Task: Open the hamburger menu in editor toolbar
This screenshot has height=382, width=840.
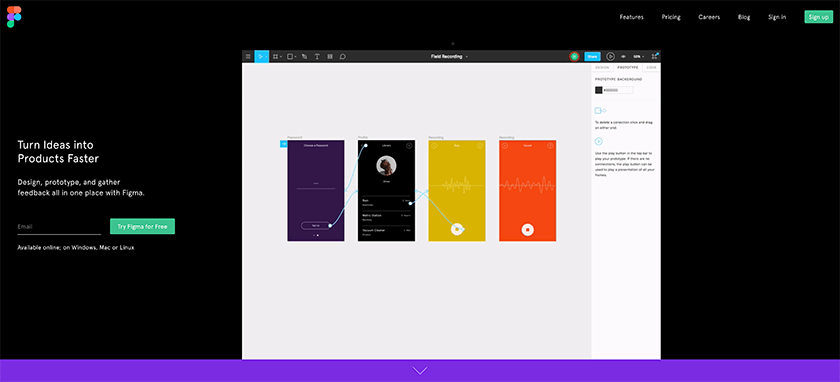Action: (x=248, y=56)
